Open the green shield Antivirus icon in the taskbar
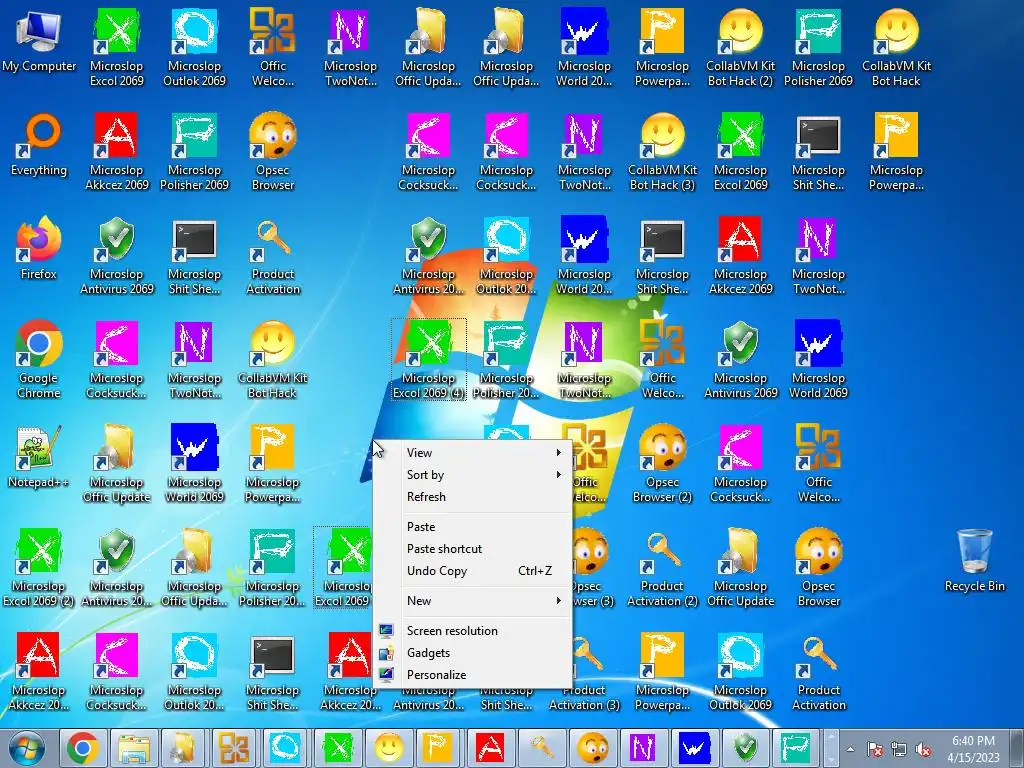The height and width of the screenshot is (768, 1024). pos(745,748)
